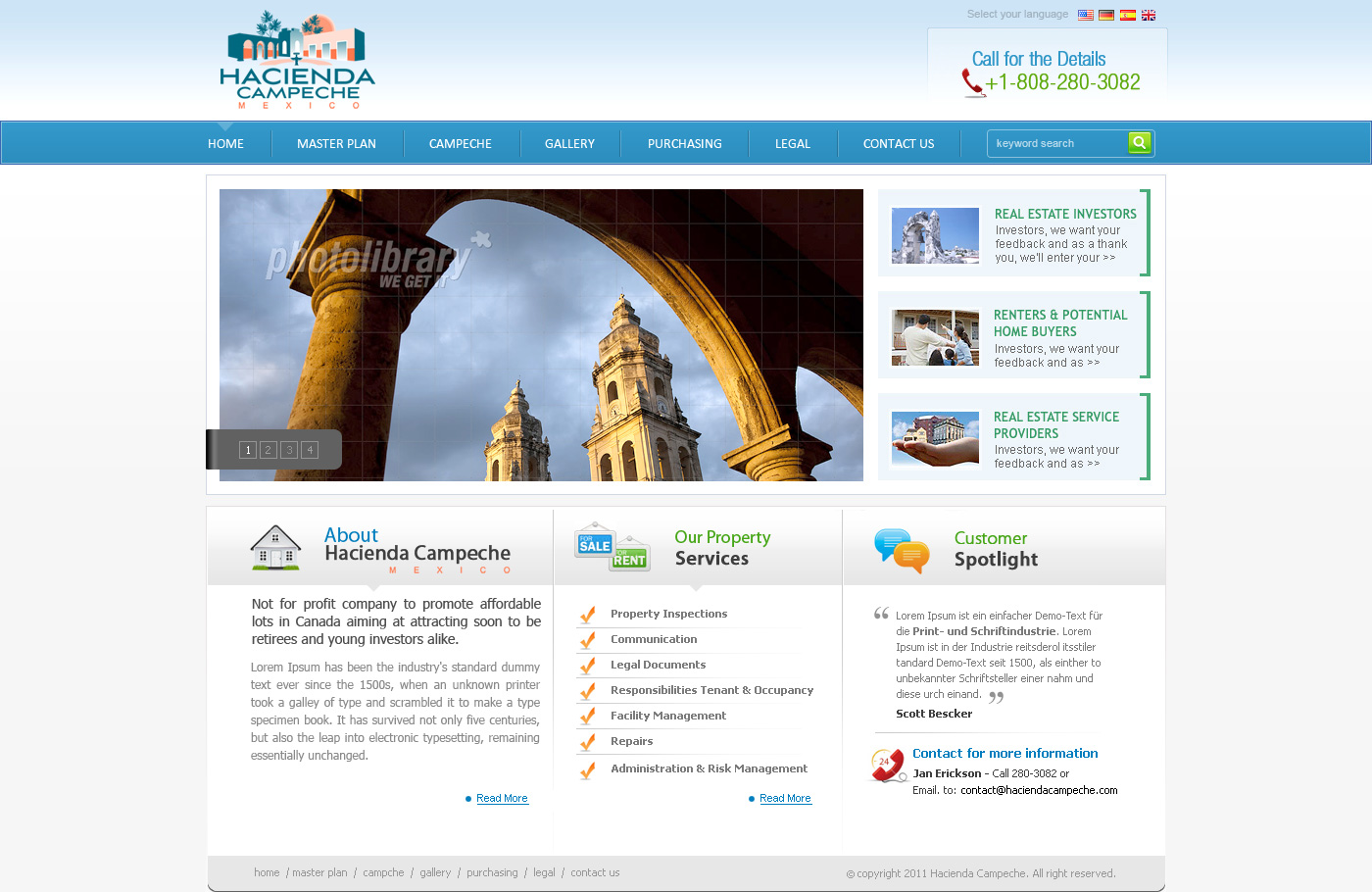Open Property Inspections service link

(x=668, y=614)
